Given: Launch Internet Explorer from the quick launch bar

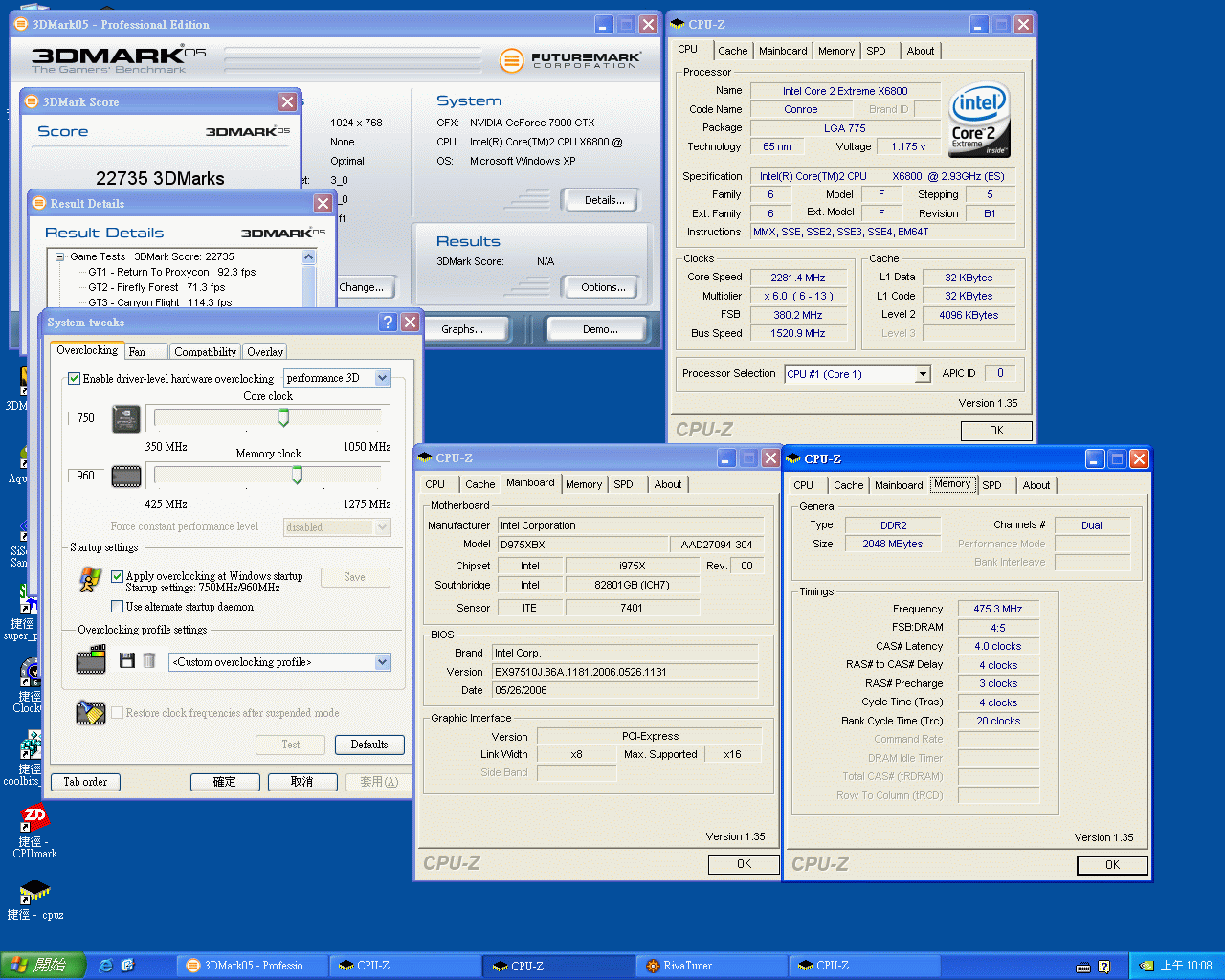Looking at the screenshot, I should click(x=105, y=966).
